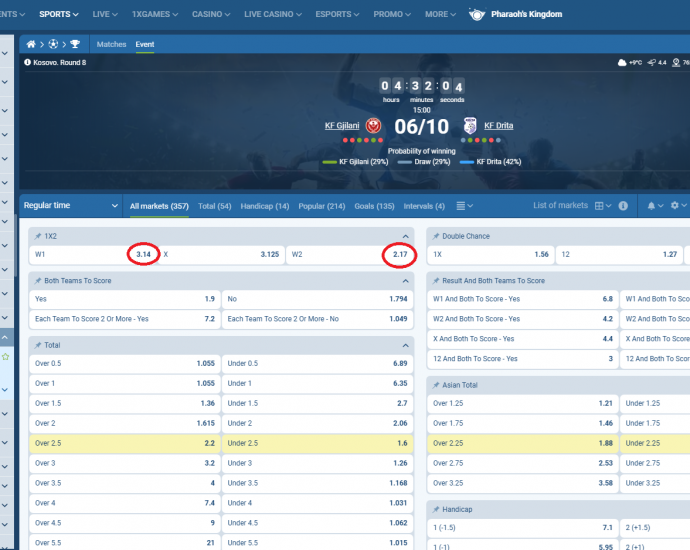
Task: Select Over 2.5 odds at 2.2
Action: point(125,442)
